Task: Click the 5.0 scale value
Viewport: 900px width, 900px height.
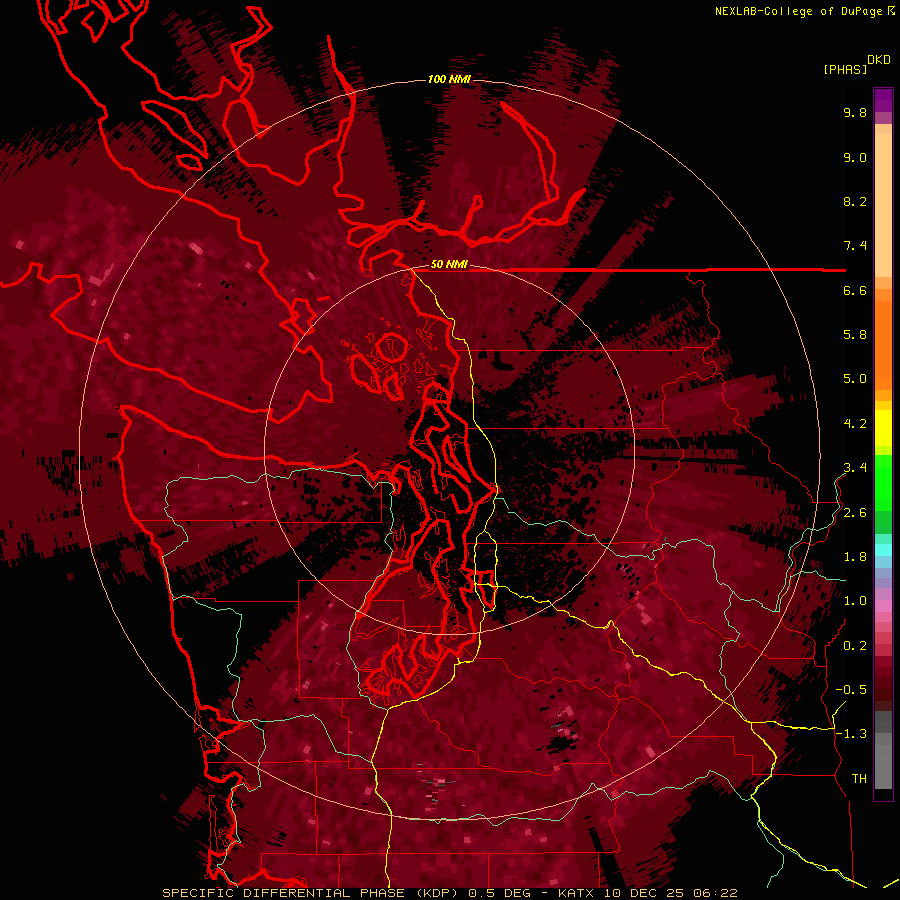Action: coord(855,379)
